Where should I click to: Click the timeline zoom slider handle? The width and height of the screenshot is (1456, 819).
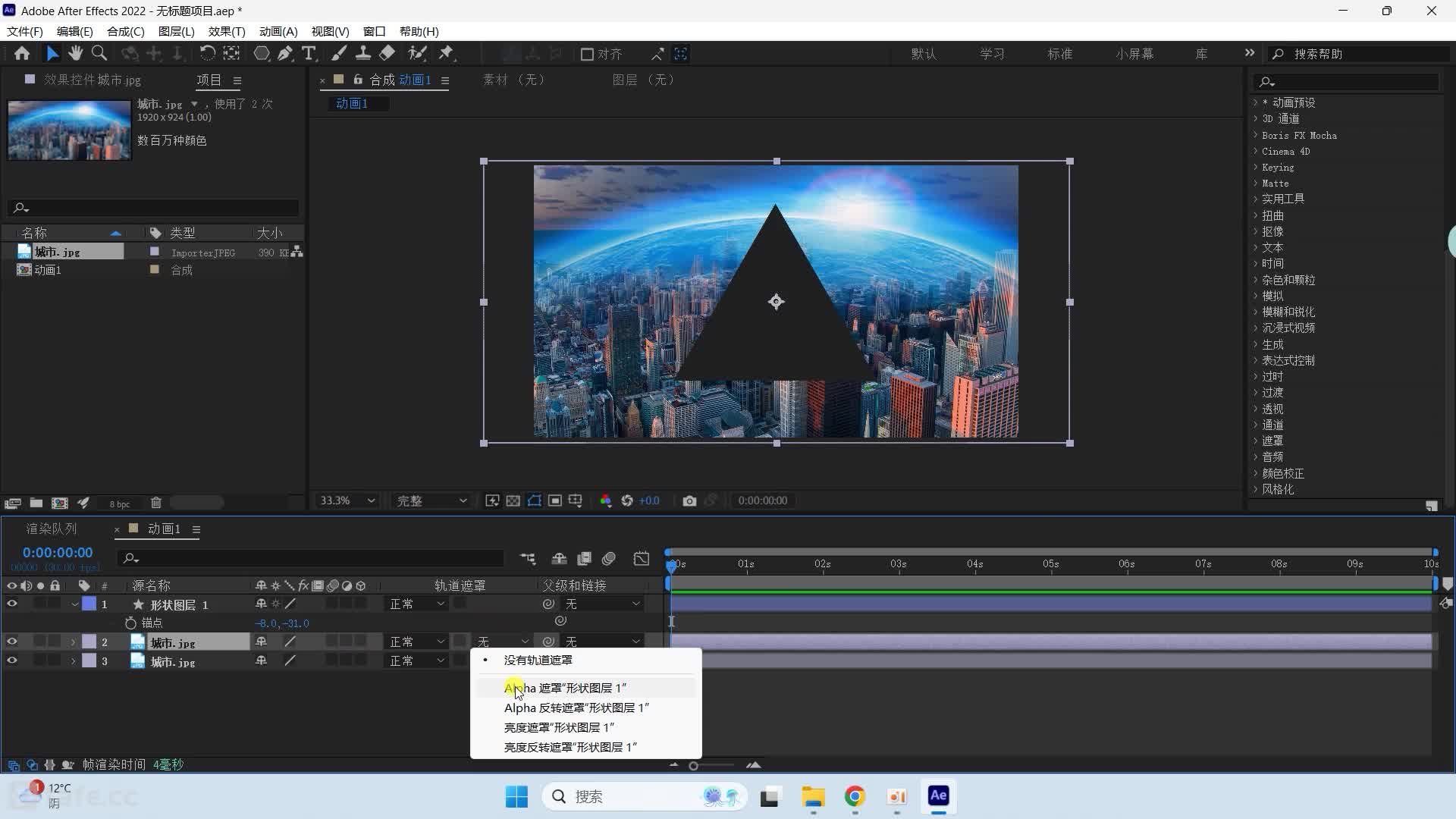pyautogui.click(x=693, y=766)
